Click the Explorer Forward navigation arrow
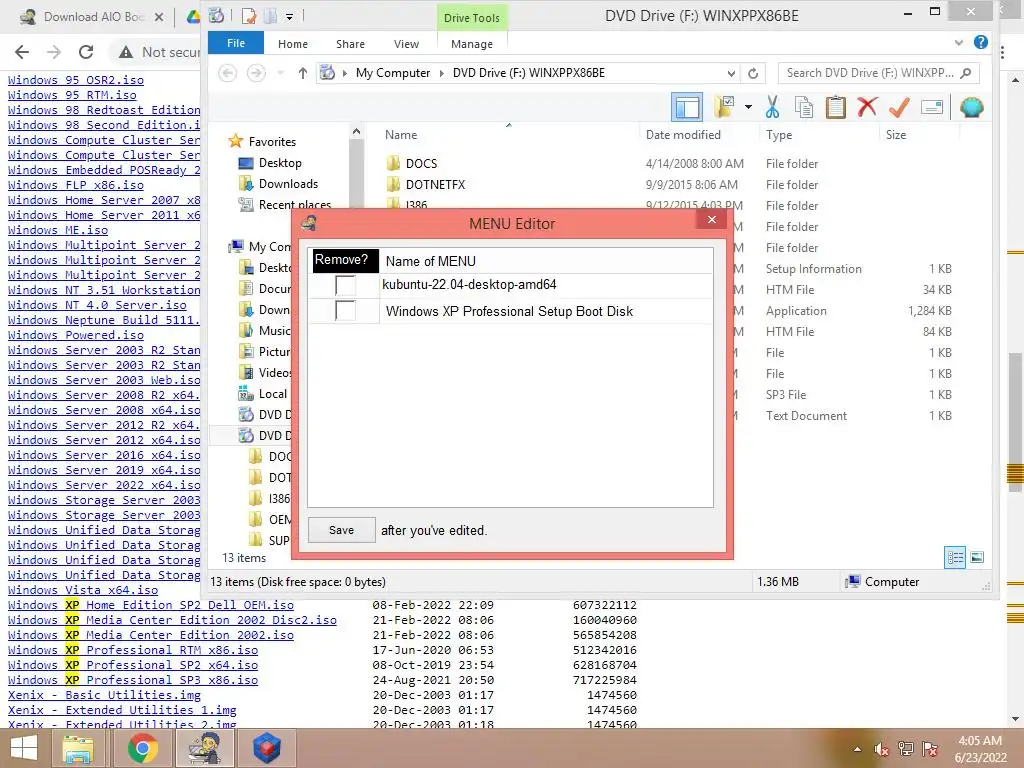 coord(256,73)
